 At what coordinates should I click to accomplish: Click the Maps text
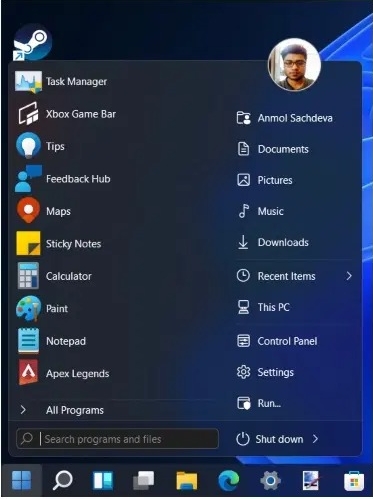pyautogui.click(x=58, y=211)
